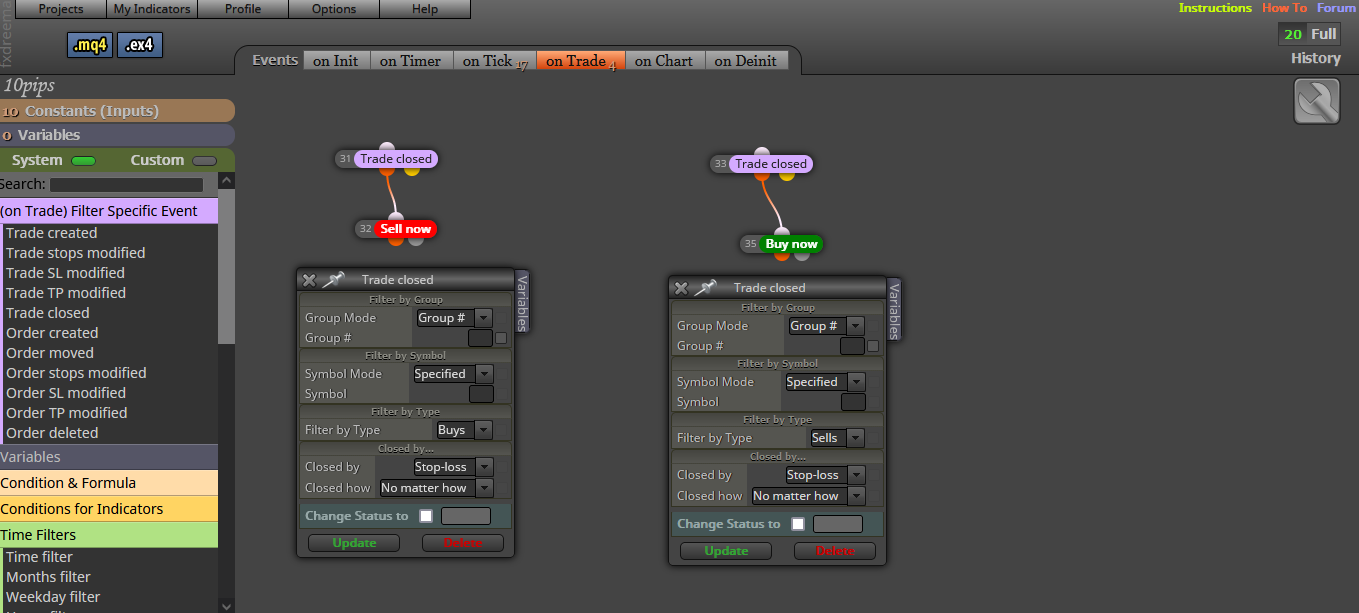Viewport: 1359px width, 613px height.
Task: Pick Change Status color in Buys dialog
Action: (466, 516)
